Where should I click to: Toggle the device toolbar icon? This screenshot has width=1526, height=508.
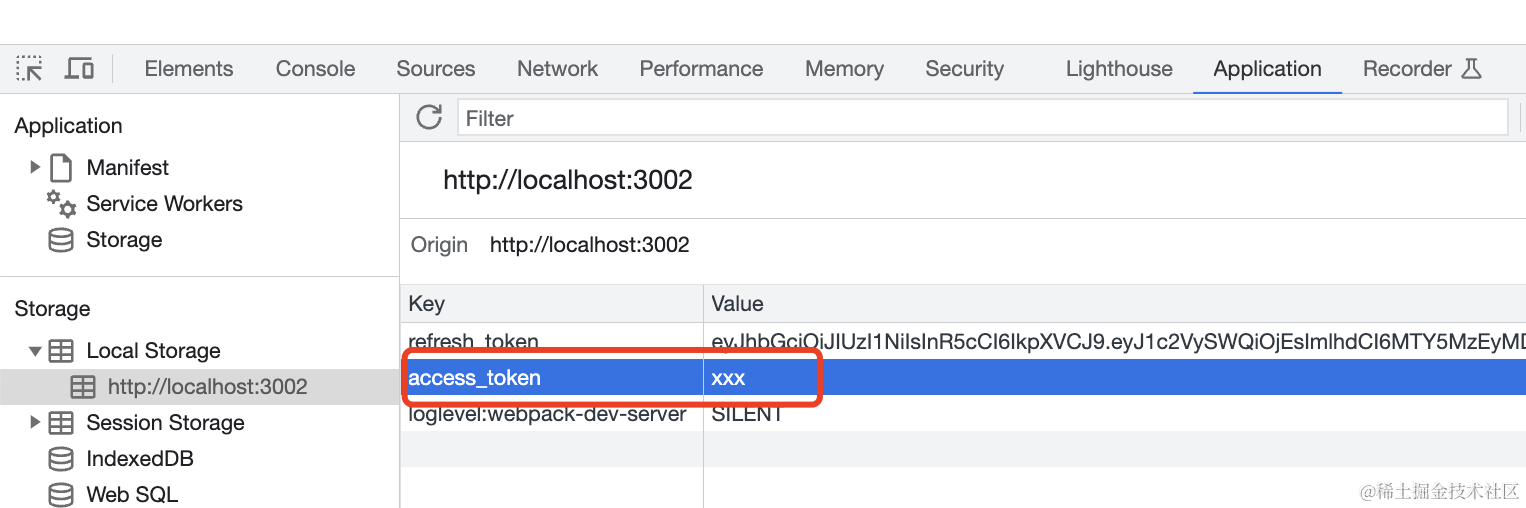tap(79, 69)
